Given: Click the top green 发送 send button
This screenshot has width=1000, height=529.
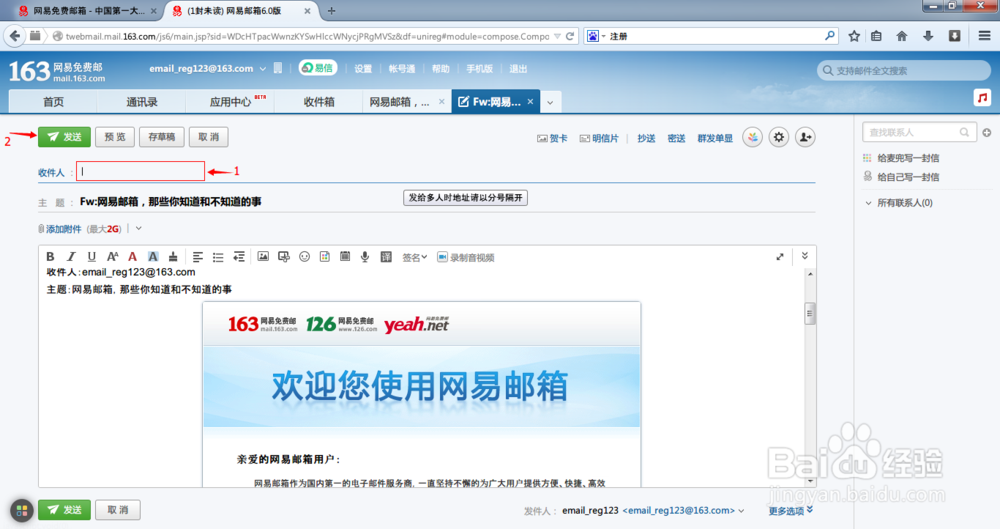Looking at the screenshot, I should point(64,137).
